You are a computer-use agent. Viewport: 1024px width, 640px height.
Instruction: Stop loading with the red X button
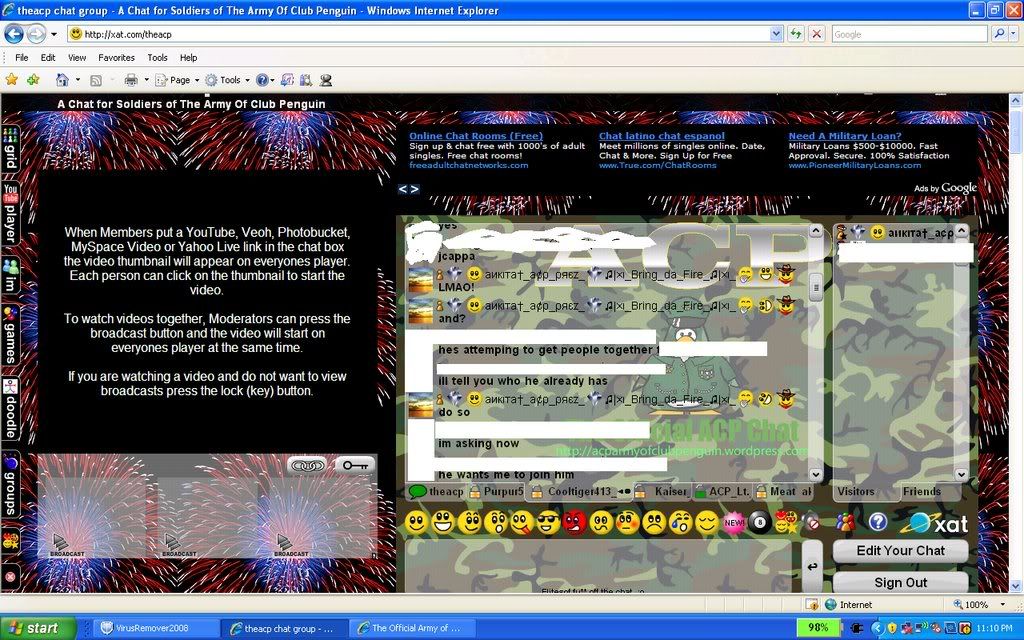pos(816,34)
